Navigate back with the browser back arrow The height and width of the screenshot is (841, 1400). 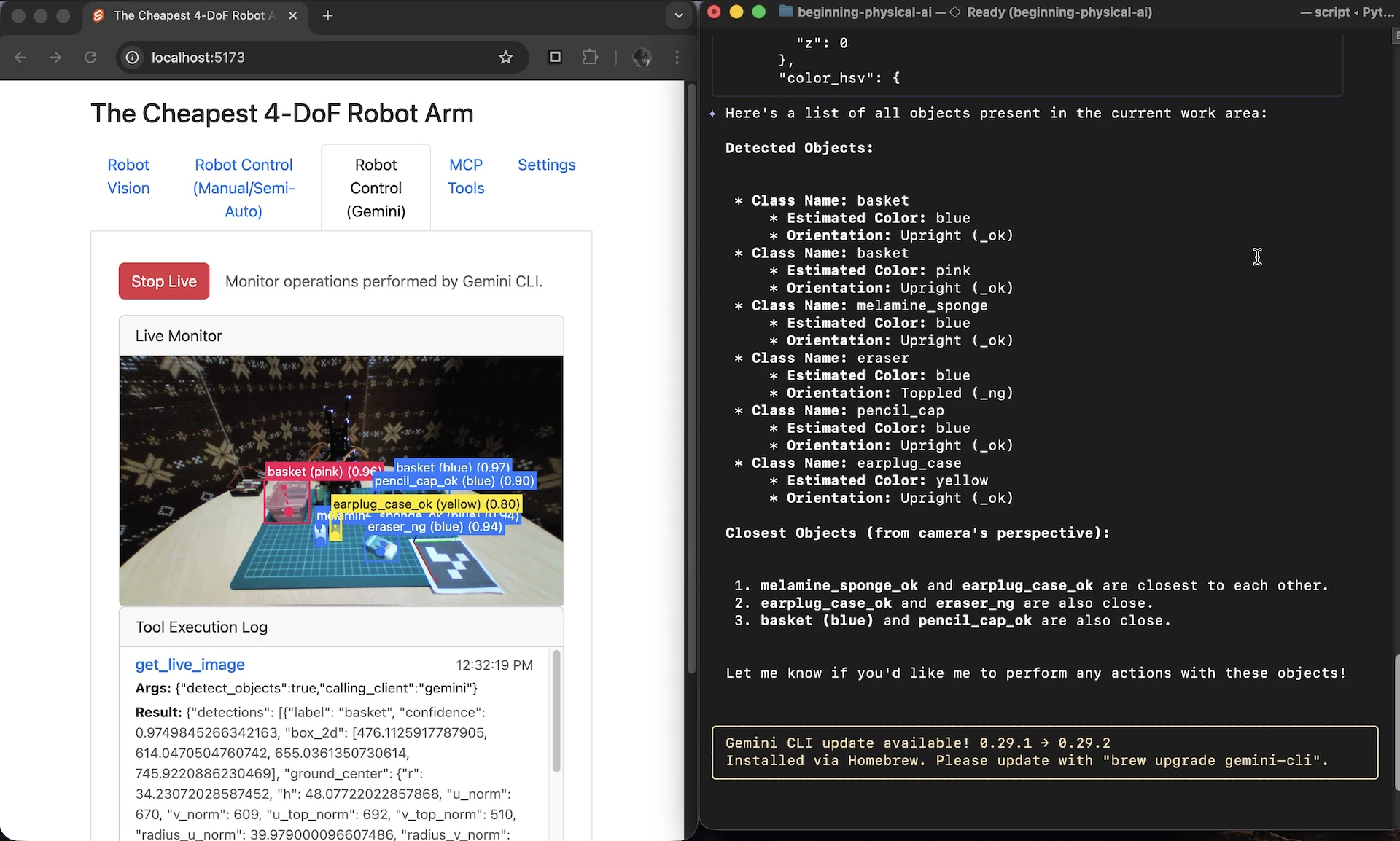(20, 58)
